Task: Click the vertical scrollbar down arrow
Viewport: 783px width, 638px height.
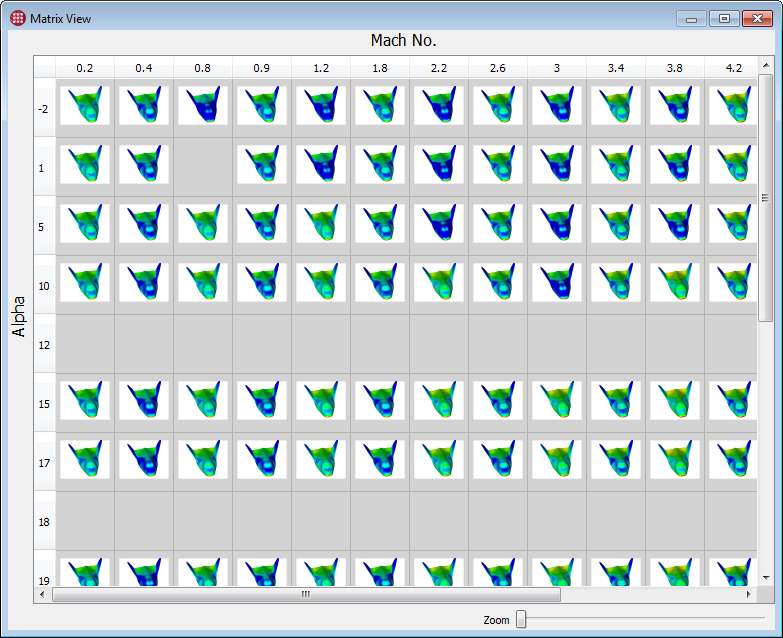Action: (766, 578)
